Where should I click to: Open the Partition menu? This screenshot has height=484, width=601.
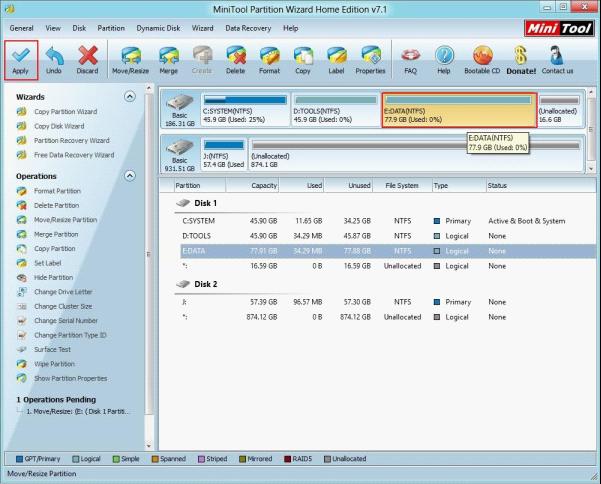111,28
